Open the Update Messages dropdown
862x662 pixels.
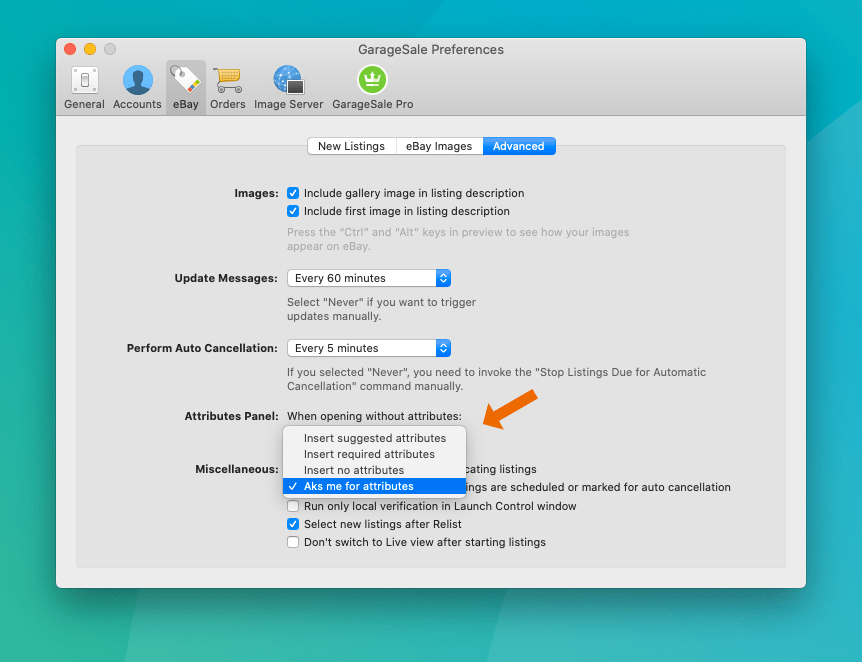coord(369,278)
